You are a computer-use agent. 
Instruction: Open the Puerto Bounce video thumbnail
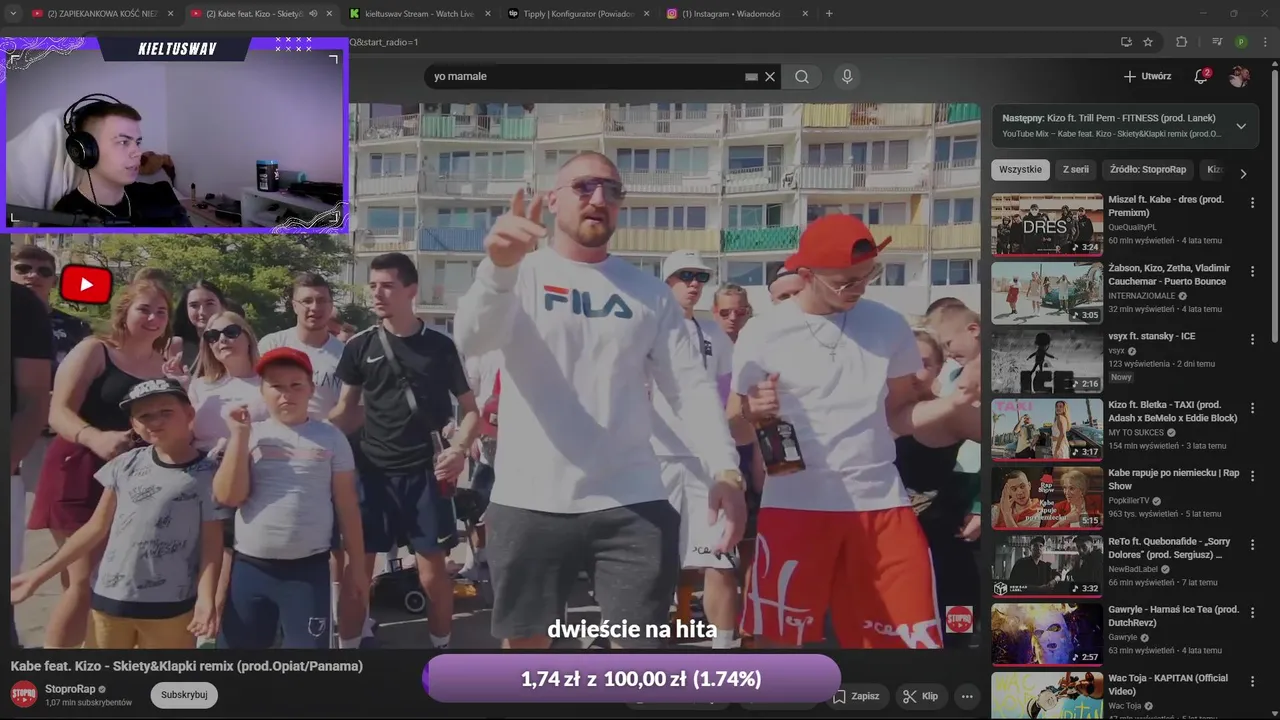[x=1047, y=293]
